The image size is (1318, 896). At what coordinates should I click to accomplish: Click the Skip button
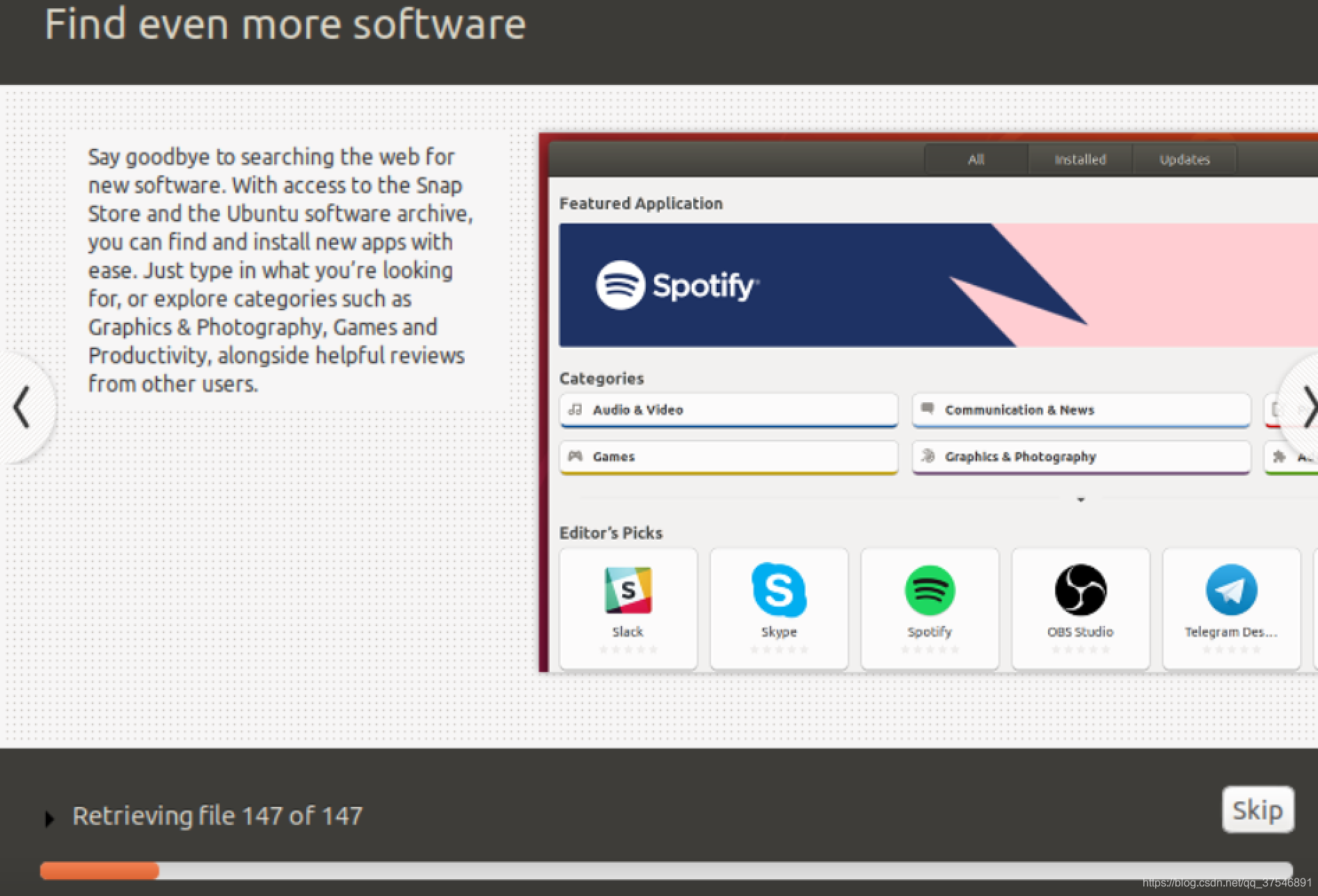click(1257, 810)
